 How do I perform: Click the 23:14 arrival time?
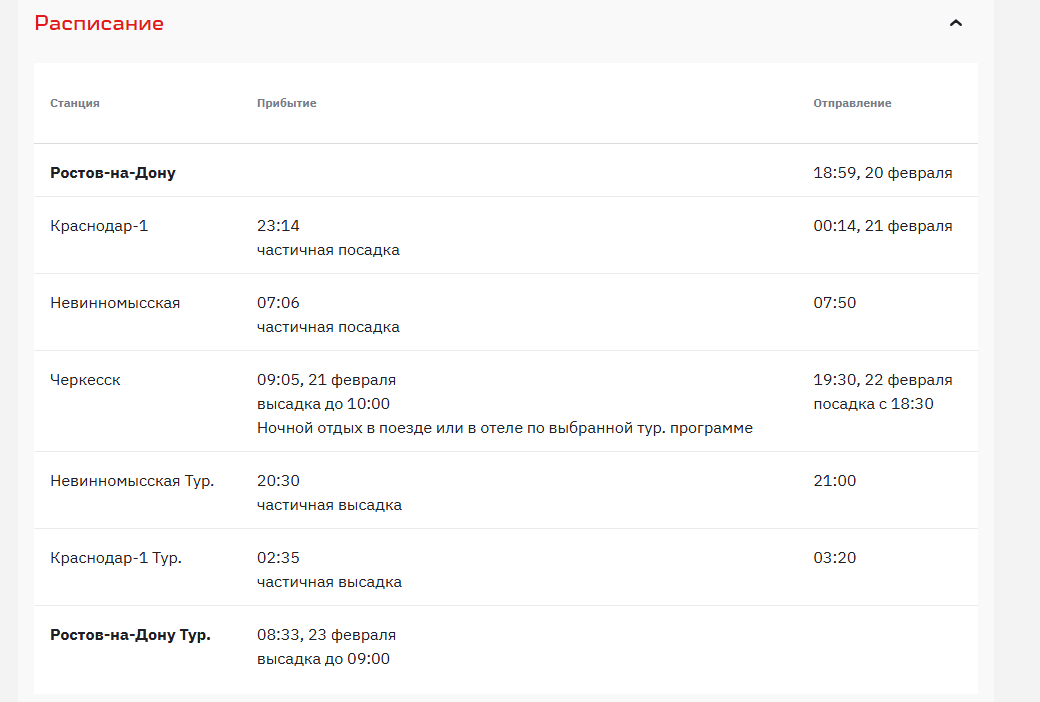278,226
